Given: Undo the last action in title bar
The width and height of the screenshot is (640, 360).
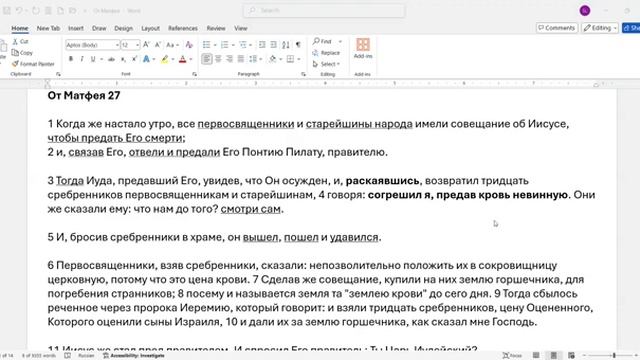Looking at the screenshot, I should (19, 11).
